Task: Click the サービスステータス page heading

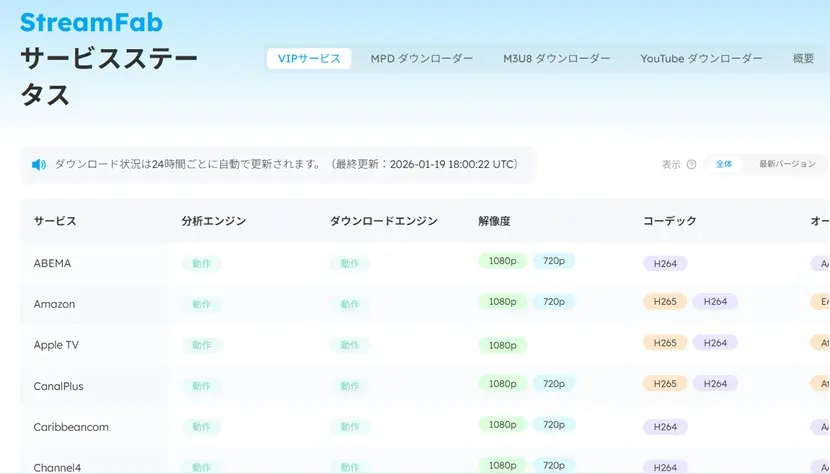Action: tap(109, 77)
